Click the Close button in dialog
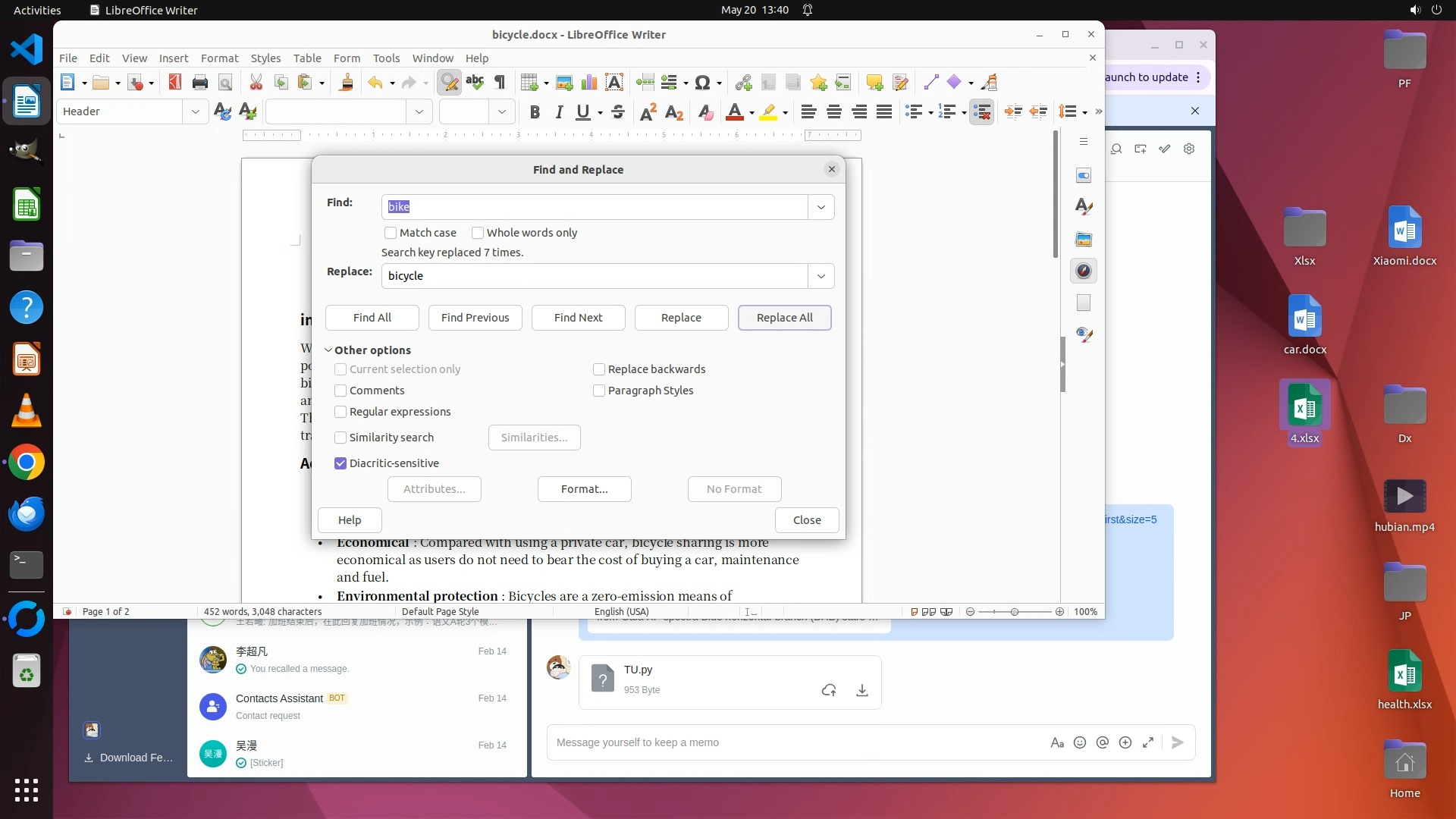This screenshot has width=1456, height=819. (x=806, y=520)
